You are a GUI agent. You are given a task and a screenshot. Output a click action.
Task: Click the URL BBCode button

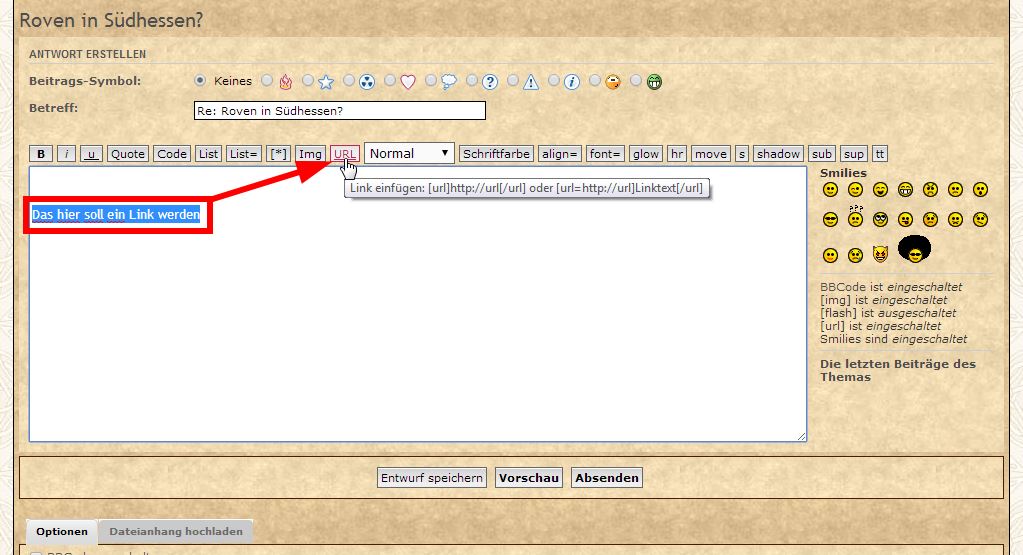pyautogui.click(x=345, y=154)
